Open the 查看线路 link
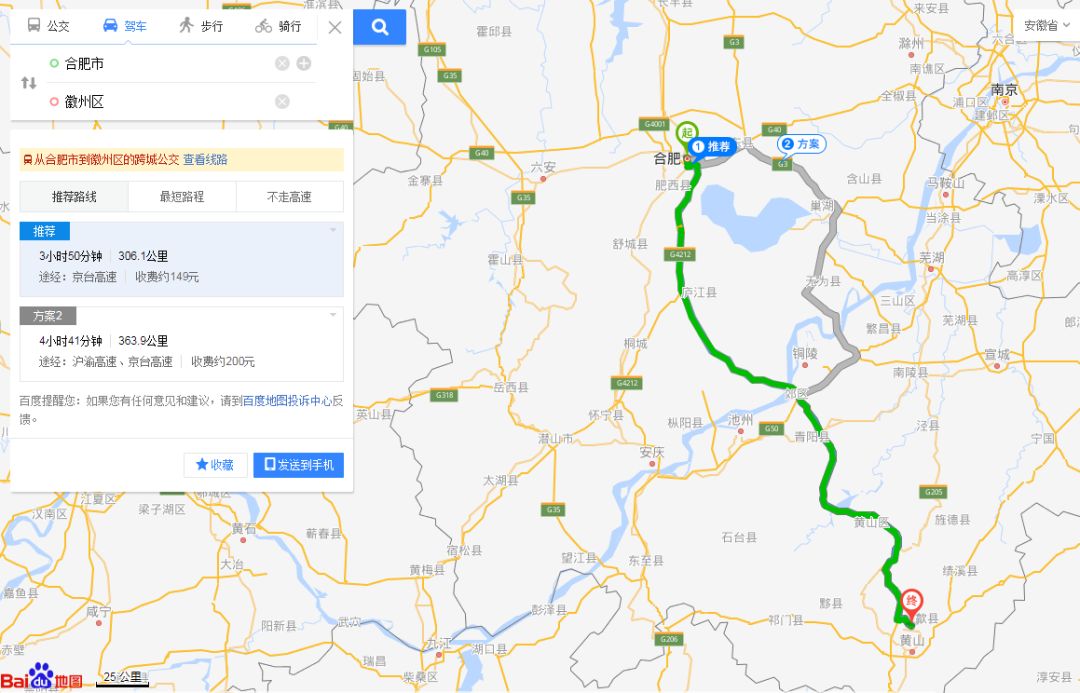Image resolution: width=1080 pixels, height=693 pixels. pyautogui.click(x=205, y=159)
